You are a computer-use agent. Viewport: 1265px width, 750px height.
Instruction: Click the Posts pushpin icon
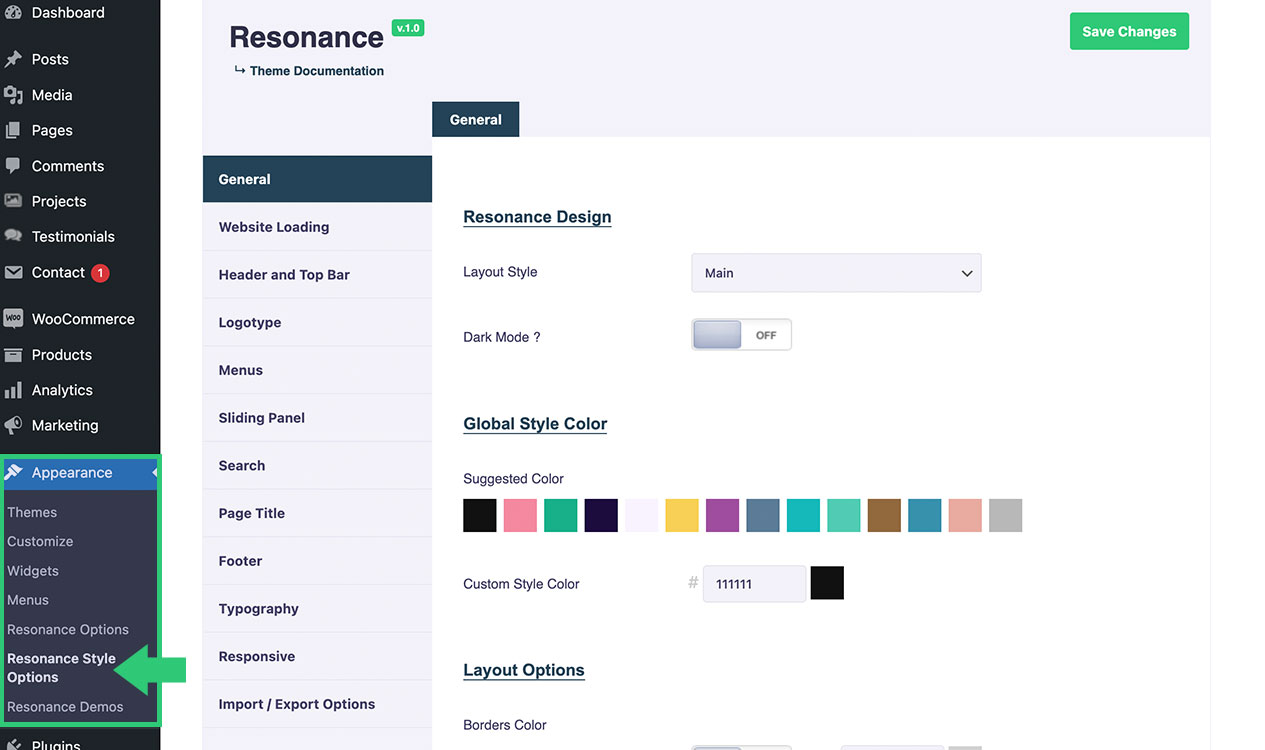tap(13, 59)
